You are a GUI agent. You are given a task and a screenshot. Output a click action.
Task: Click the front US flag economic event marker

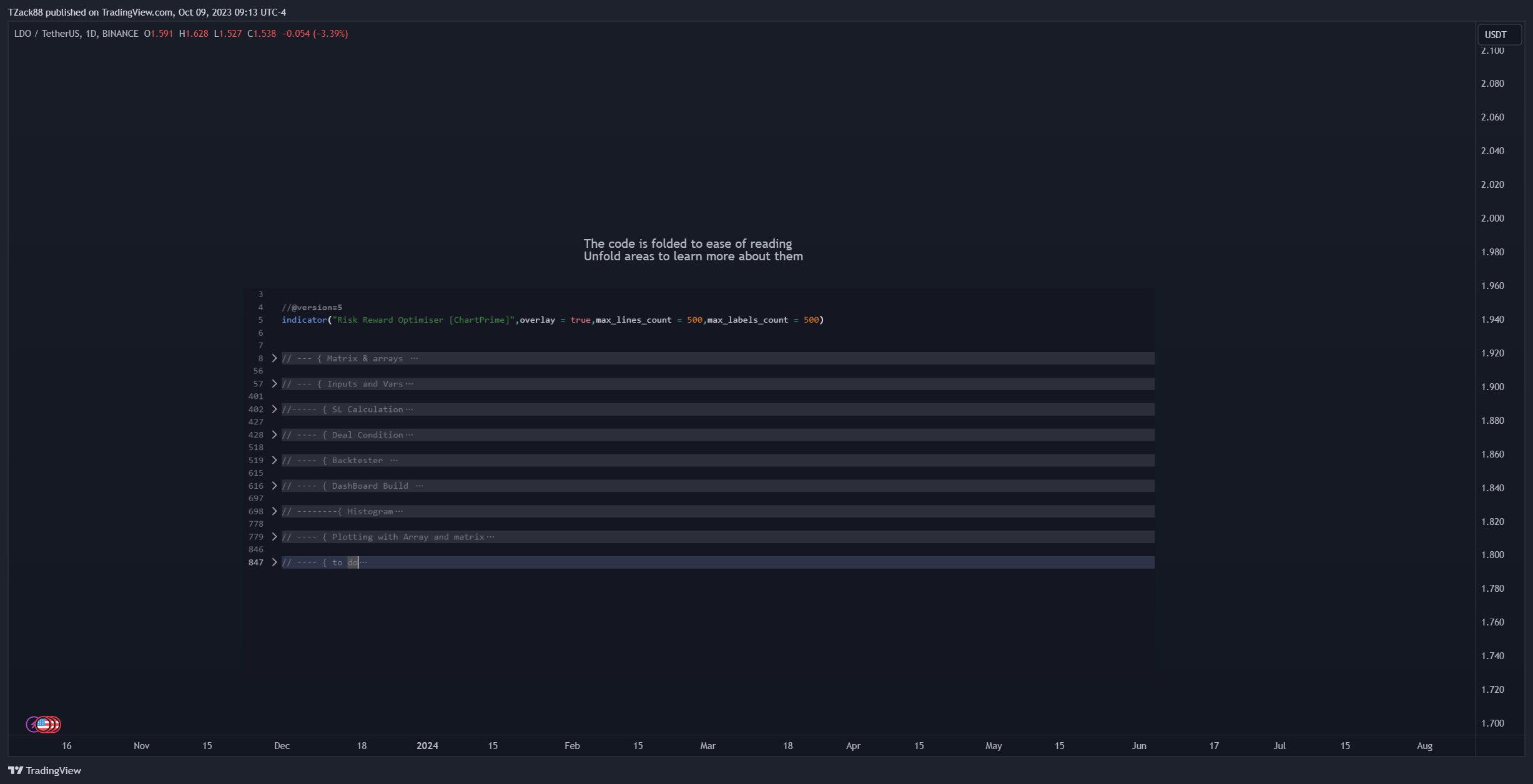coord(43,724)
